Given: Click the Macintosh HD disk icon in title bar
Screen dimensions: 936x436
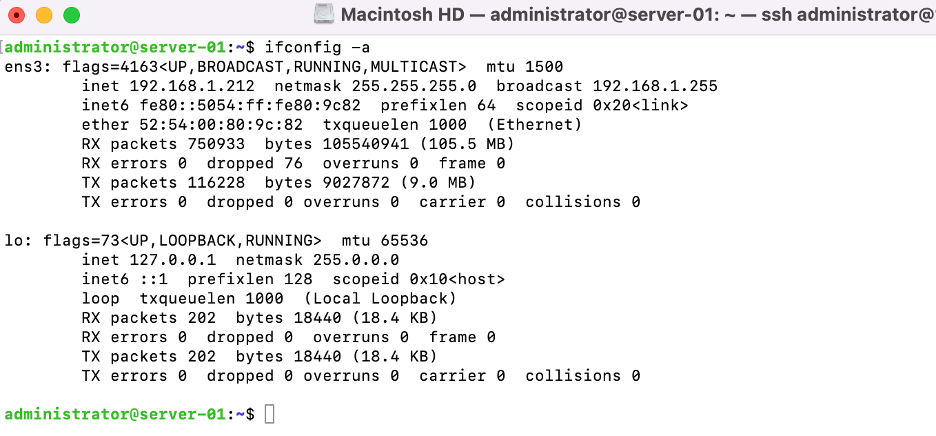Looking at the screenshot, I should click(324, 15).
